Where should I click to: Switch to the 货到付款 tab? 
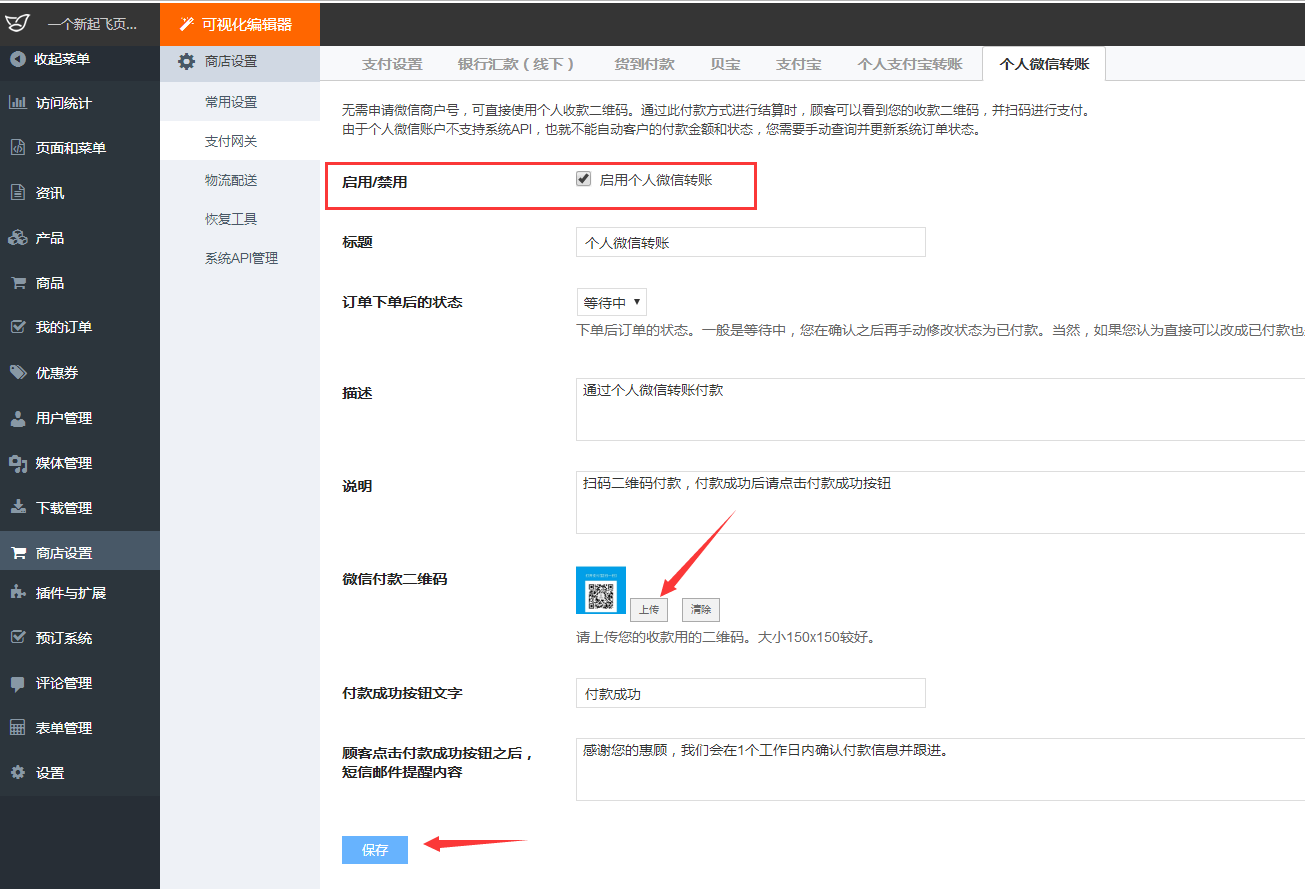[644, 64]
